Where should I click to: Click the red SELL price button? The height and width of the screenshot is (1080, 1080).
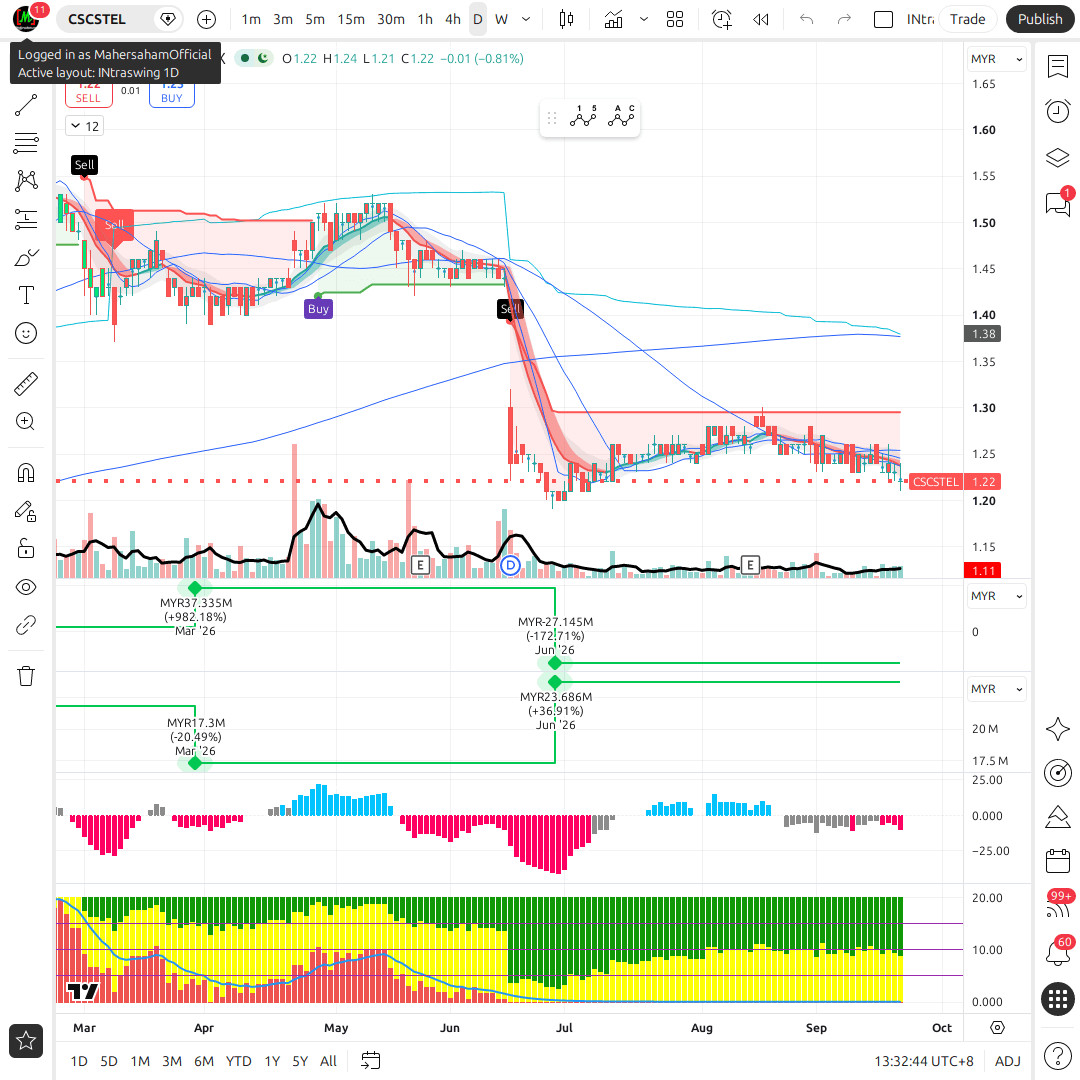(88, 95)
